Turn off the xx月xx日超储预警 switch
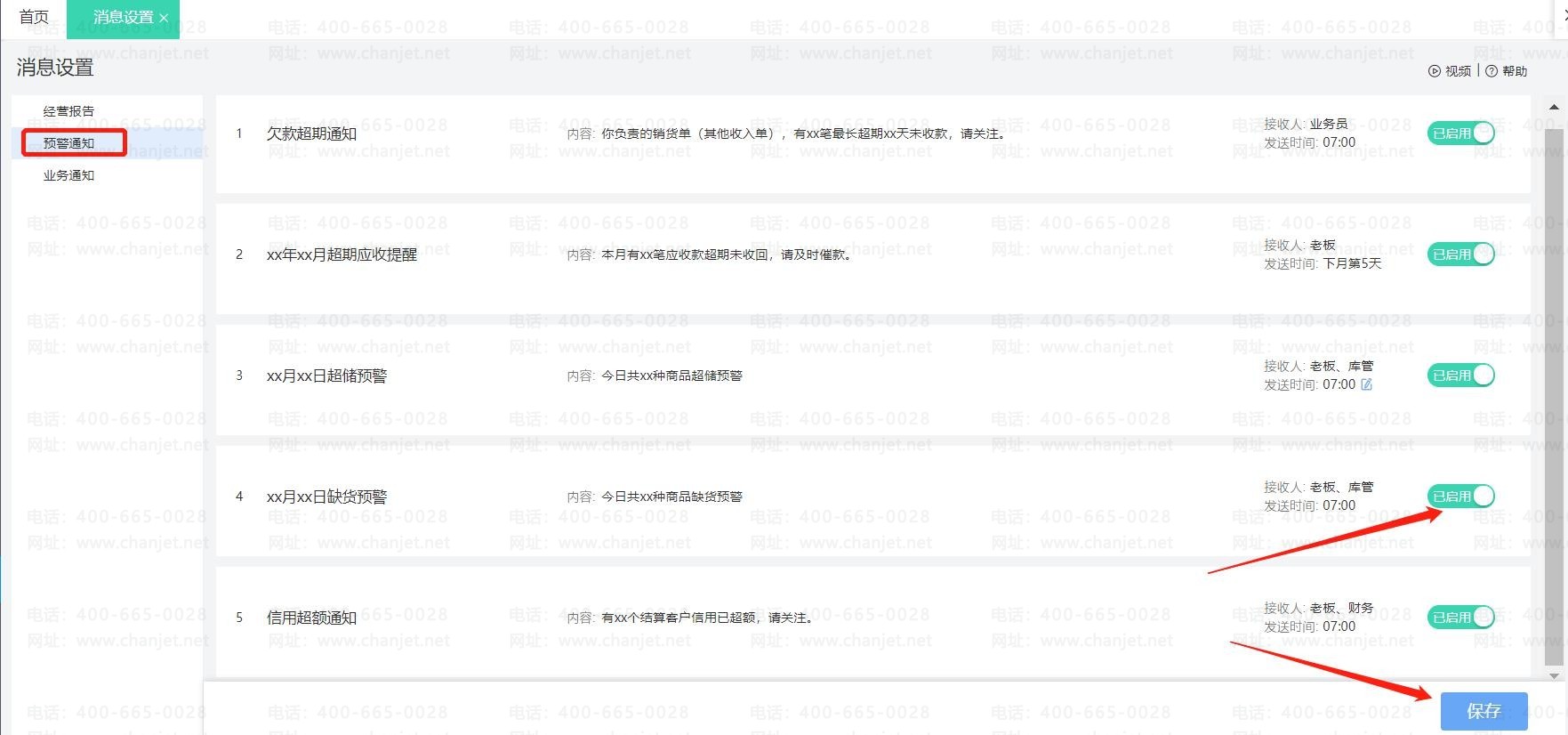Viewport: 1568px width, 735px height. 1460,376
